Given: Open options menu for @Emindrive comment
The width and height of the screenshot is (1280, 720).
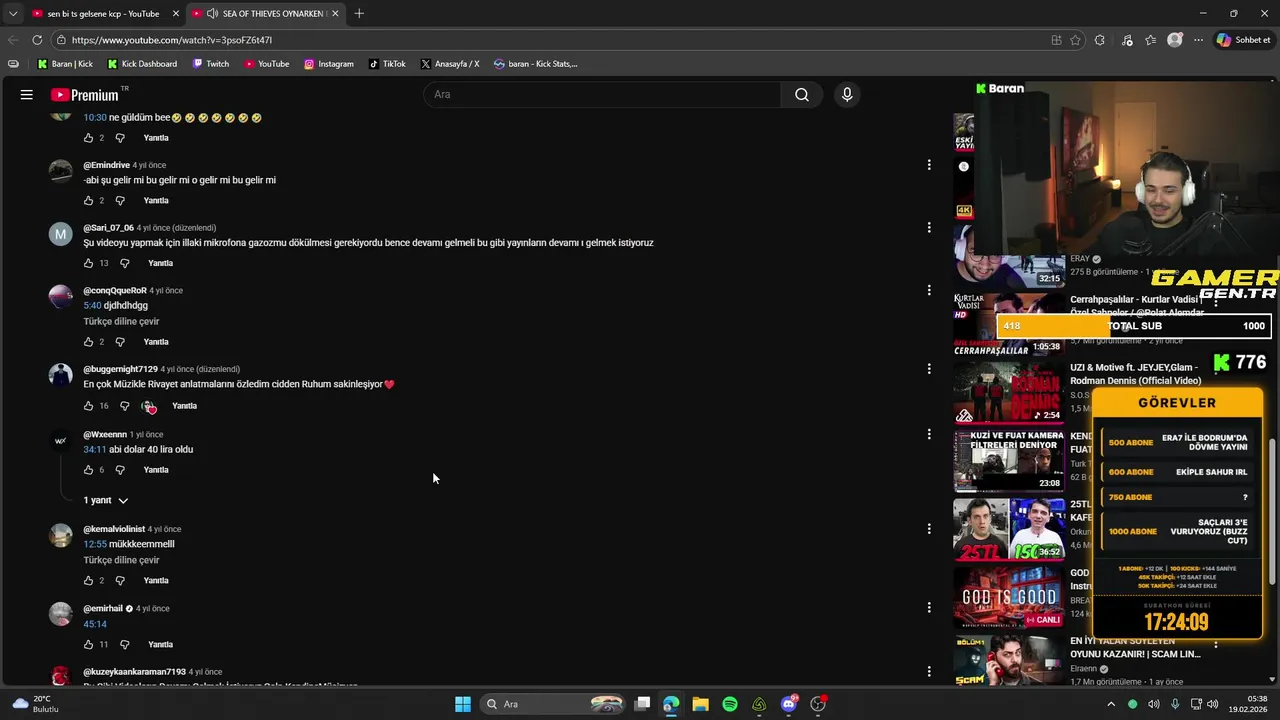Looking at the screenshot, I should 929,165.
